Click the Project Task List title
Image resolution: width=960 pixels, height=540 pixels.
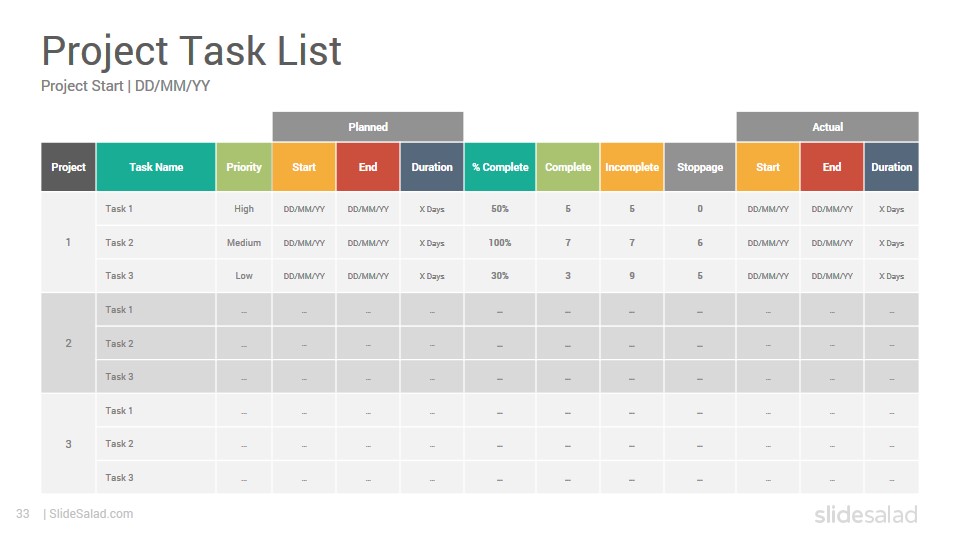click(x=191, y=51)
